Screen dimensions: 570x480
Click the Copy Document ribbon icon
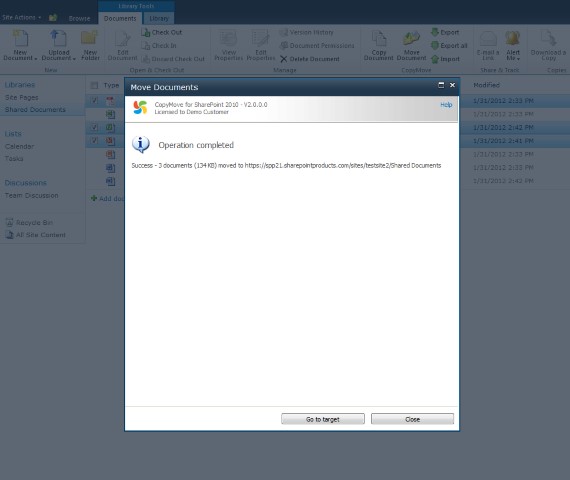379,39
